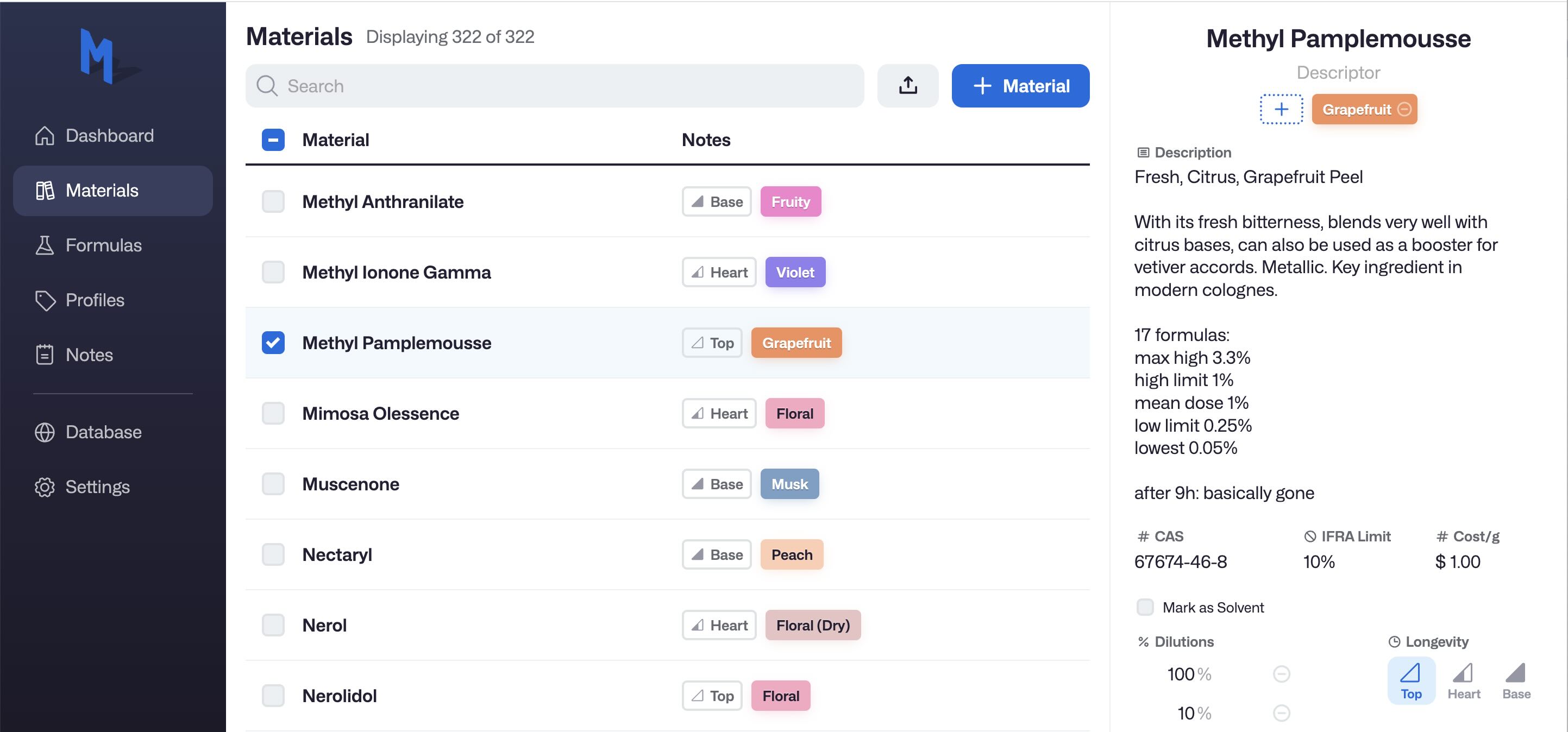
Task: Remove the 100% dilution entry
Action: tap(1281, 673)
